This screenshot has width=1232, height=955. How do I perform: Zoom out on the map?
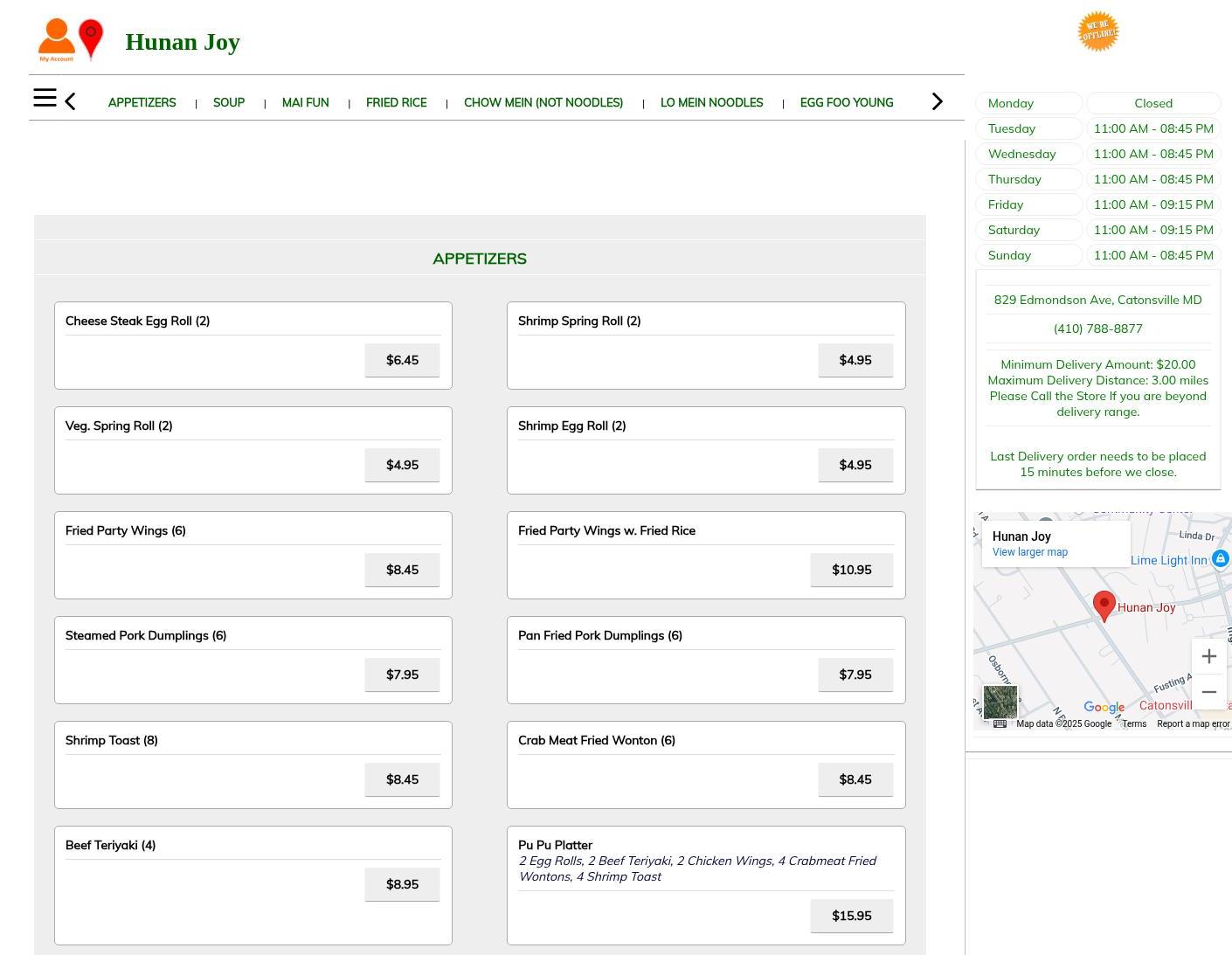click(x=1208, y=692)
